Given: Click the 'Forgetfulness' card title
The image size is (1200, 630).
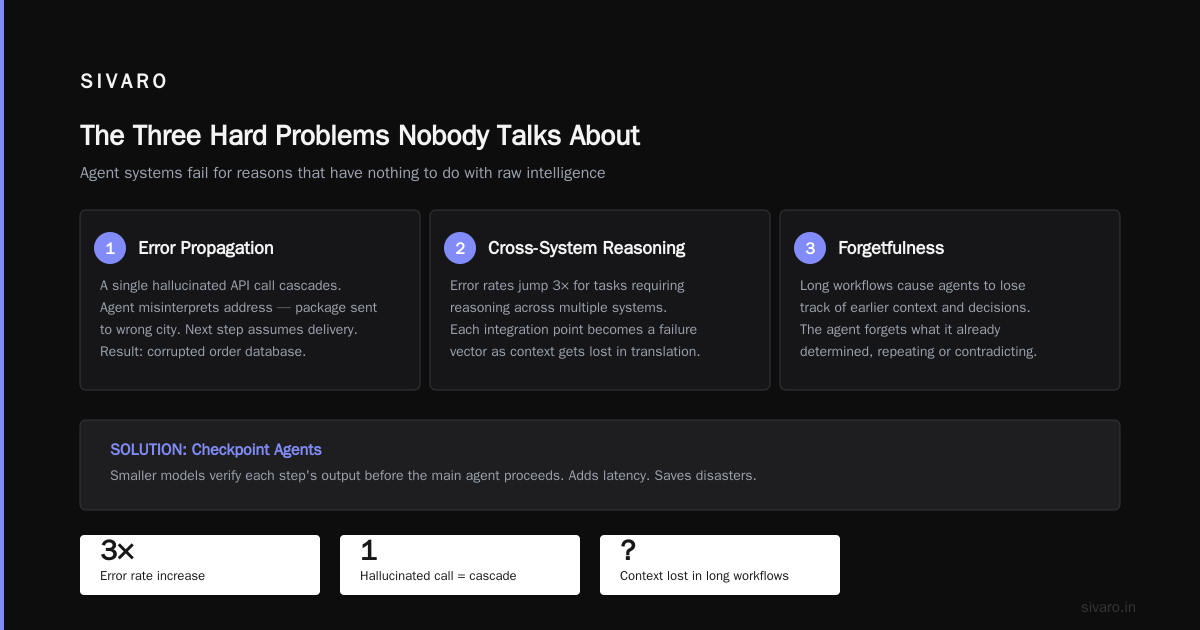Looking at the screenshot, I should coord(891,248).
